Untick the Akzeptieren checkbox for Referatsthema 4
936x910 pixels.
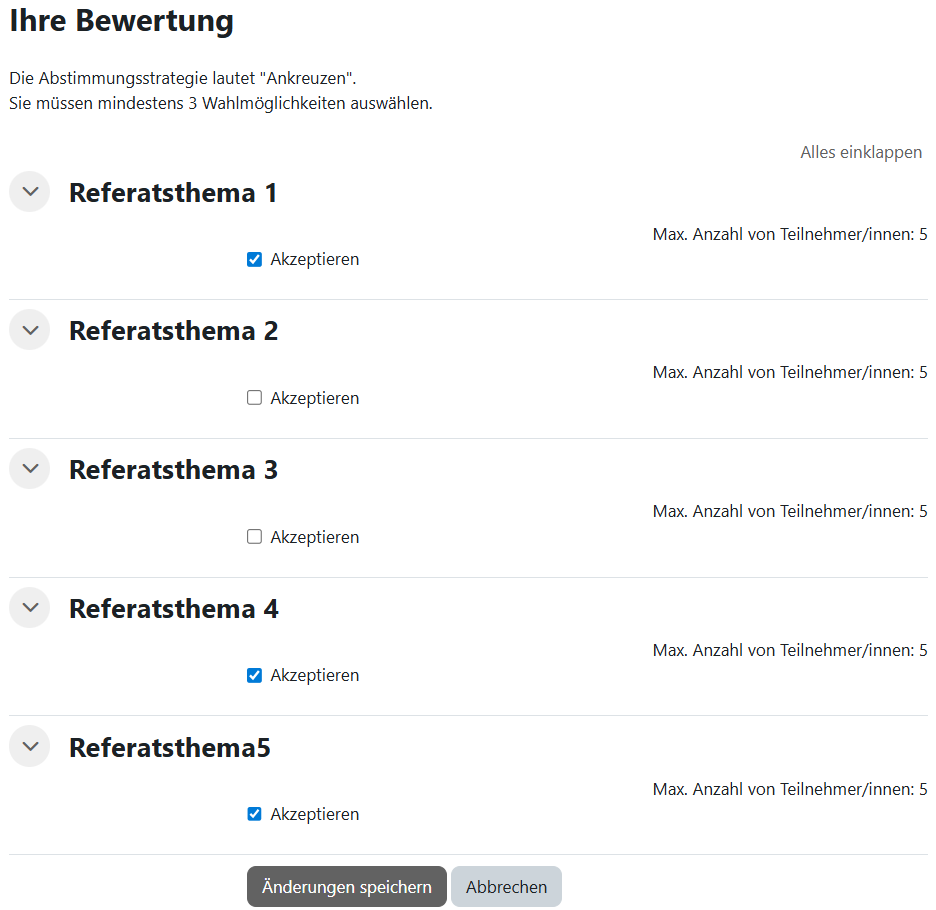coord(254,676)
